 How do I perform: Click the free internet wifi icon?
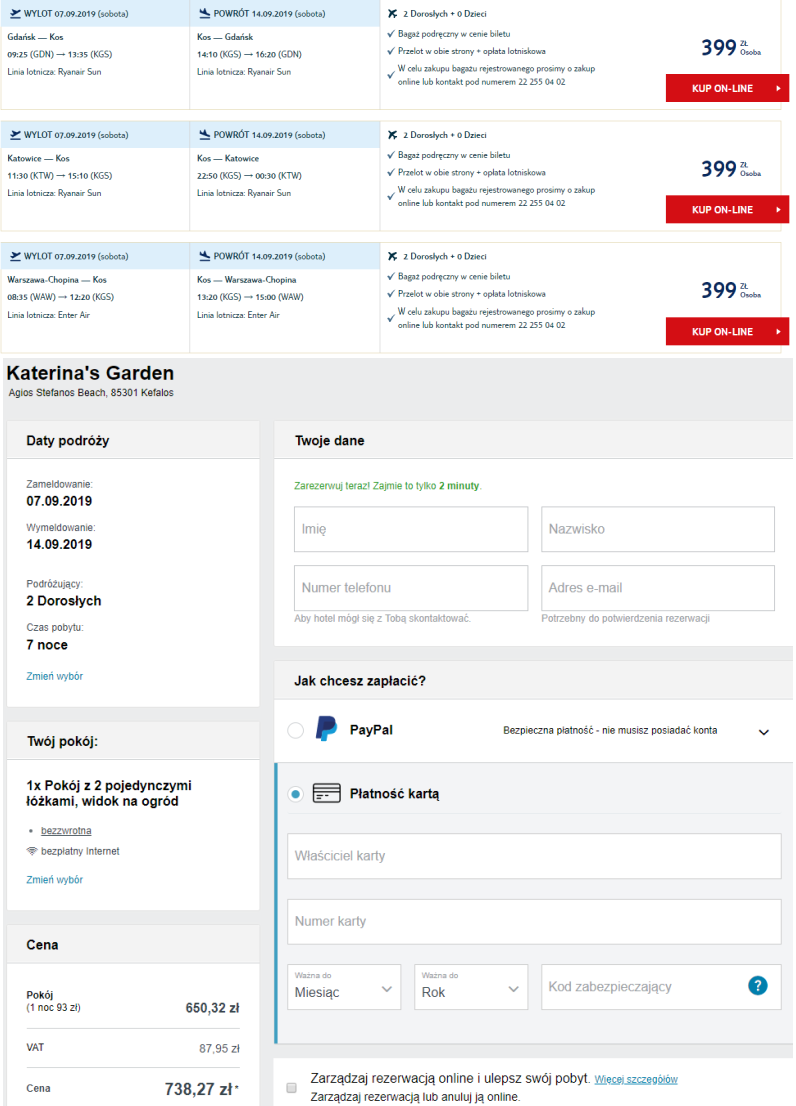[x=32, y=851]
